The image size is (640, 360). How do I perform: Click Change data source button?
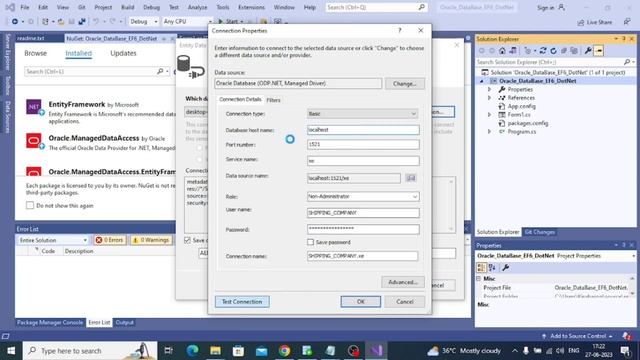coord(404,84)
